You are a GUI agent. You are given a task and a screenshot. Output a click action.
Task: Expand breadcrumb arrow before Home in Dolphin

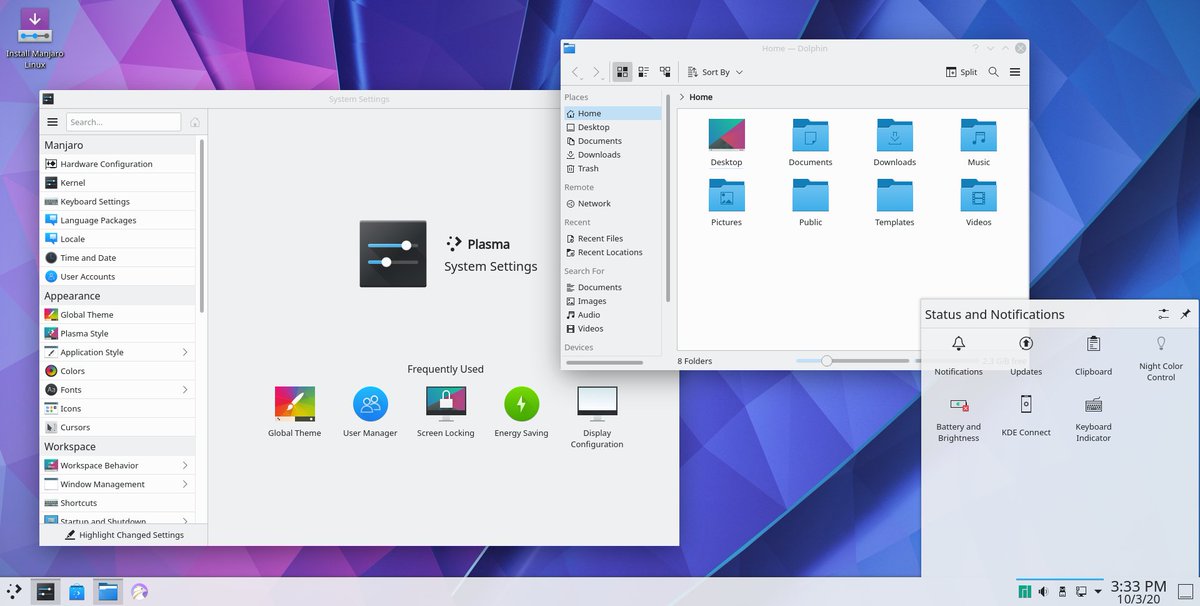(681, 97)
